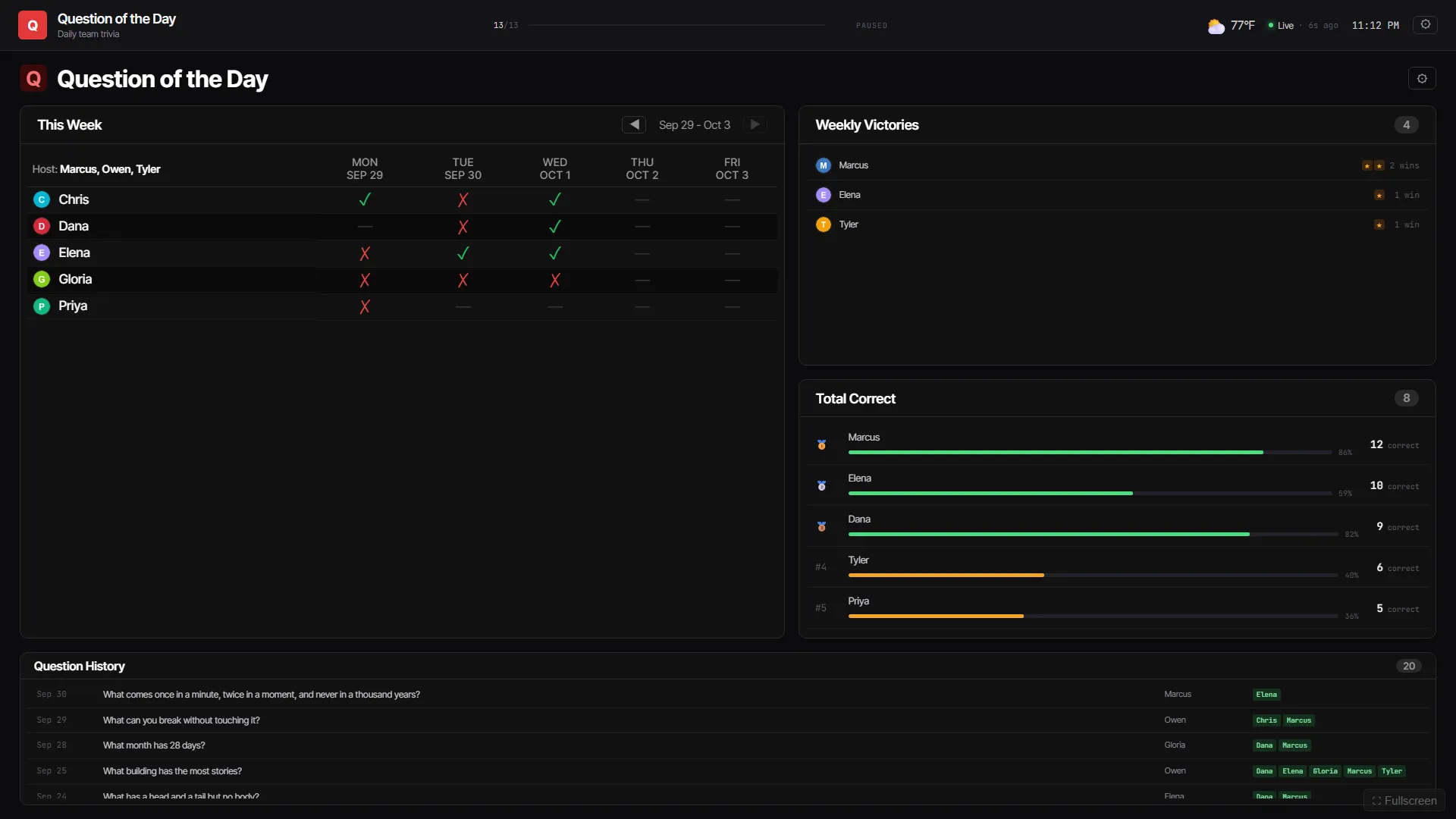Image resolution: width=1456 pixels, height=819 pixels.
Task: Select the 'What month has 28 days?' question
Action: point(154,745)
